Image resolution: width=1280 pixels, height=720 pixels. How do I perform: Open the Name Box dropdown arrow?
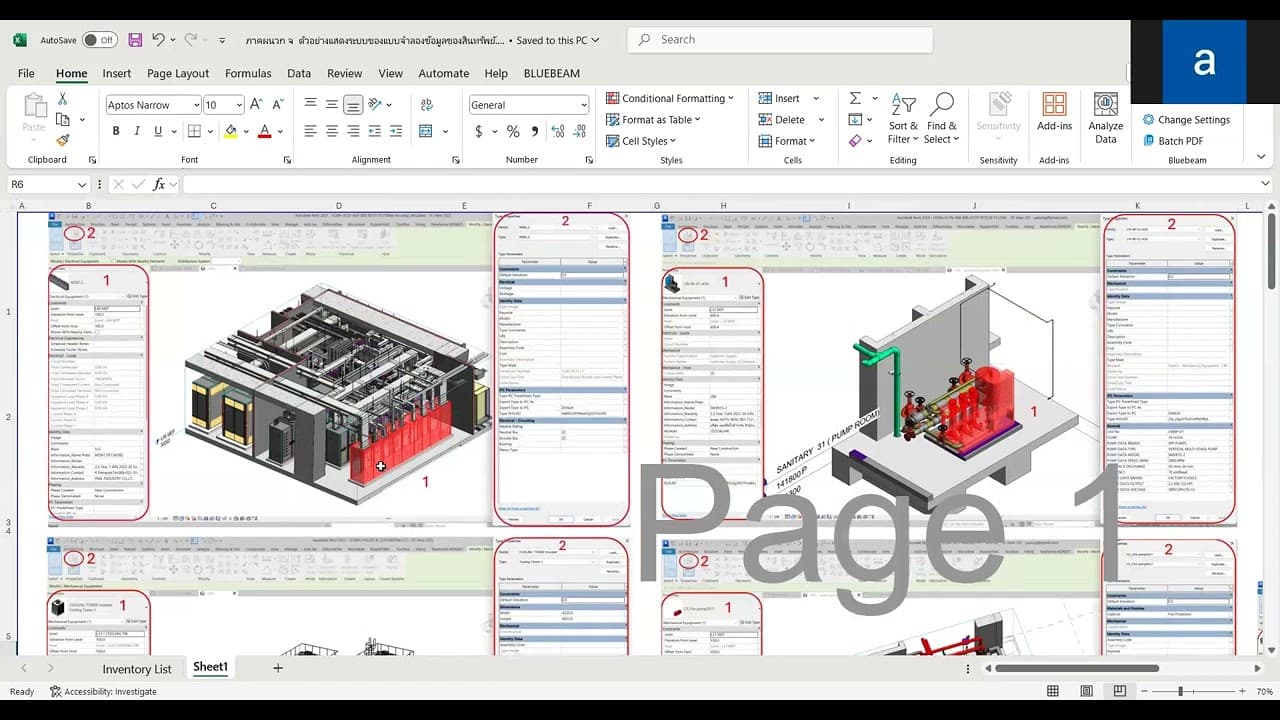point(82,184)
